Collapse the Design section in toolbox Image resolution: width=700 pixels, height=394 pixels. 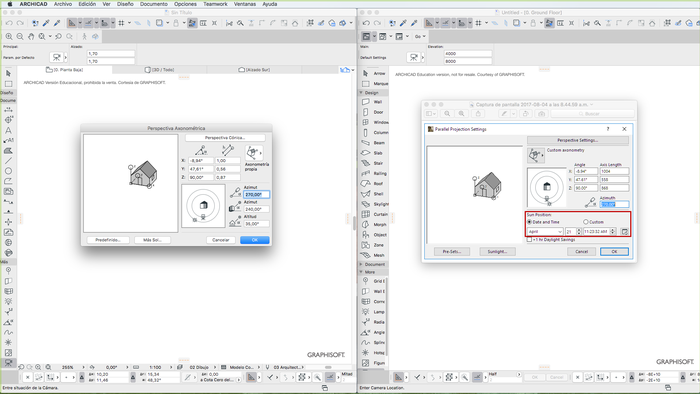(x=361, y=93)
